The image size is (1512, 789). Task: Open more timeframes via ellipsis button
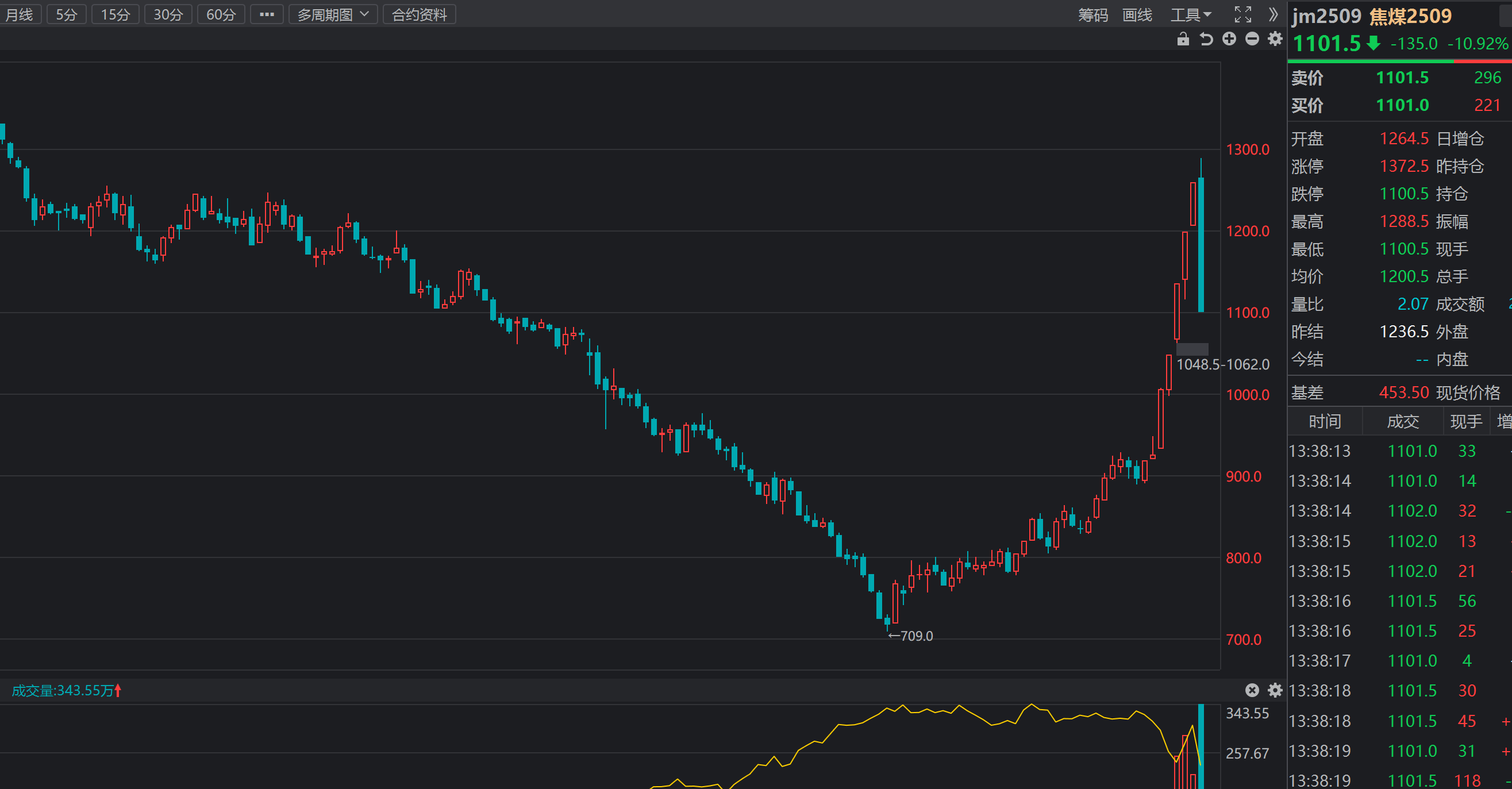click(x=267, y=15)
